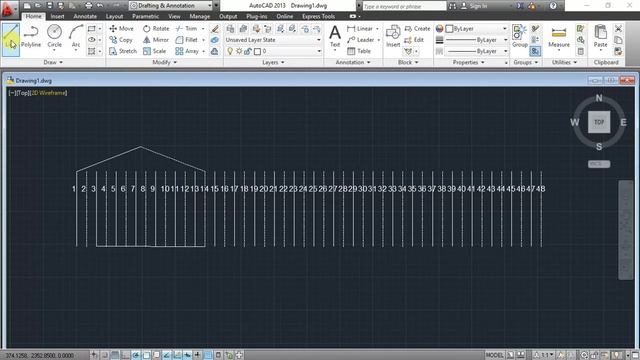640x360 pixels.
Task: Open the Help question mark icon
Action: pos(553,6)
